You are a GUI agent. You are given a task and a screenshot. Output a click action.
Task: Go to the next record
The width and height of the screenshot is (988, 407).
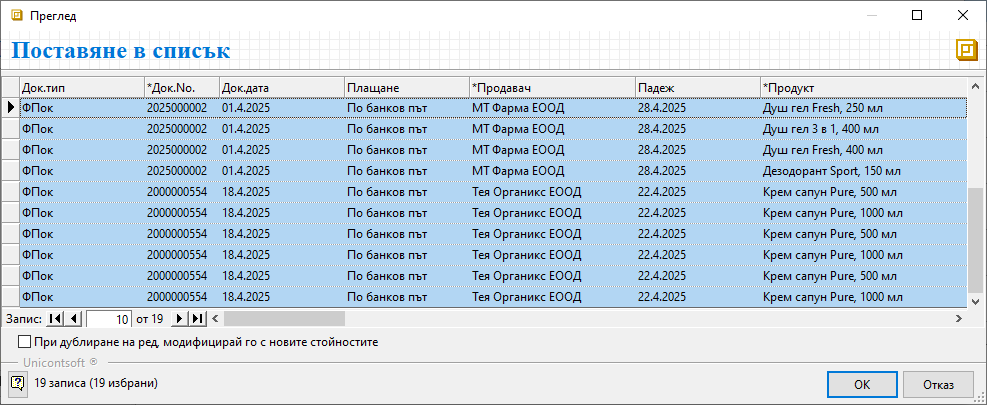(180, 319)
